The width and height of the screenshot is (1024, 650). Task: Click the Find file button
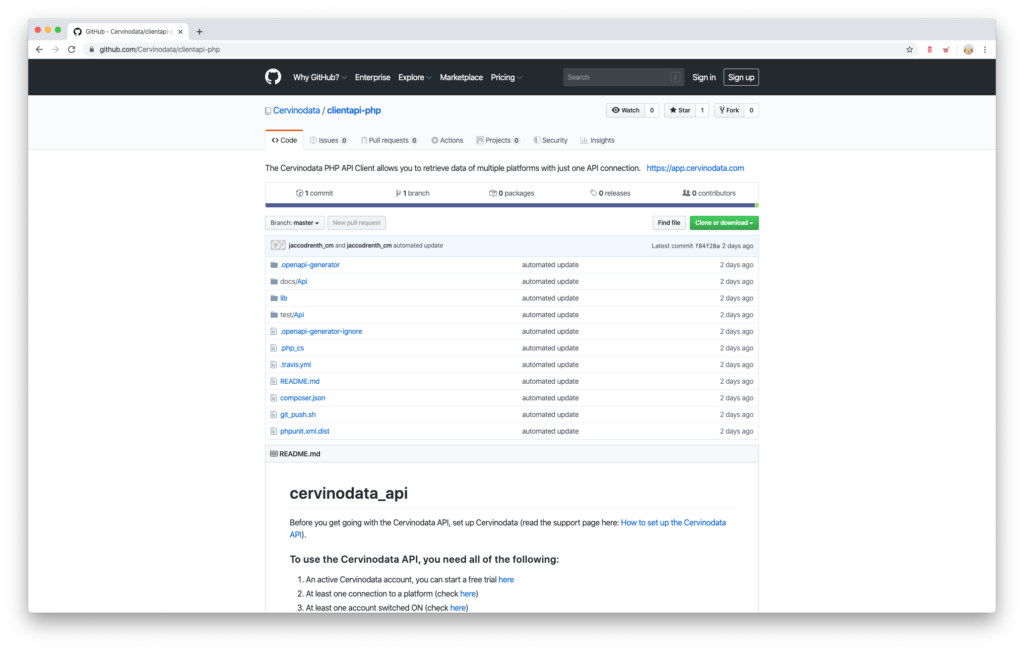coord(669,223)
